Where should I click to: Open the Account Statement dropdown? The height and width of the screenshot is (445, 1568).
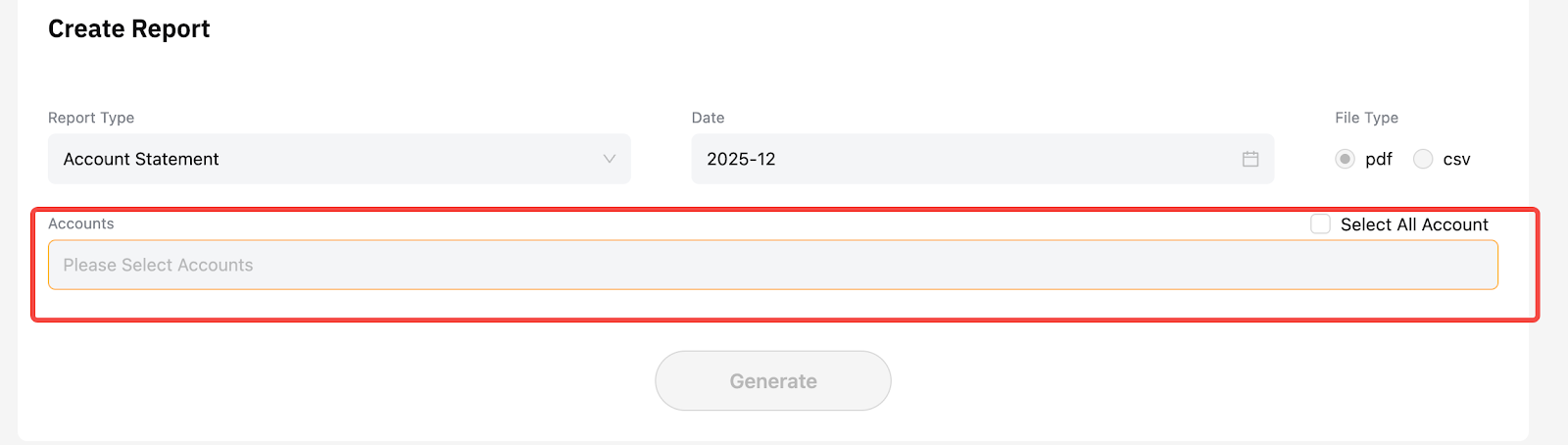(339, 159)
